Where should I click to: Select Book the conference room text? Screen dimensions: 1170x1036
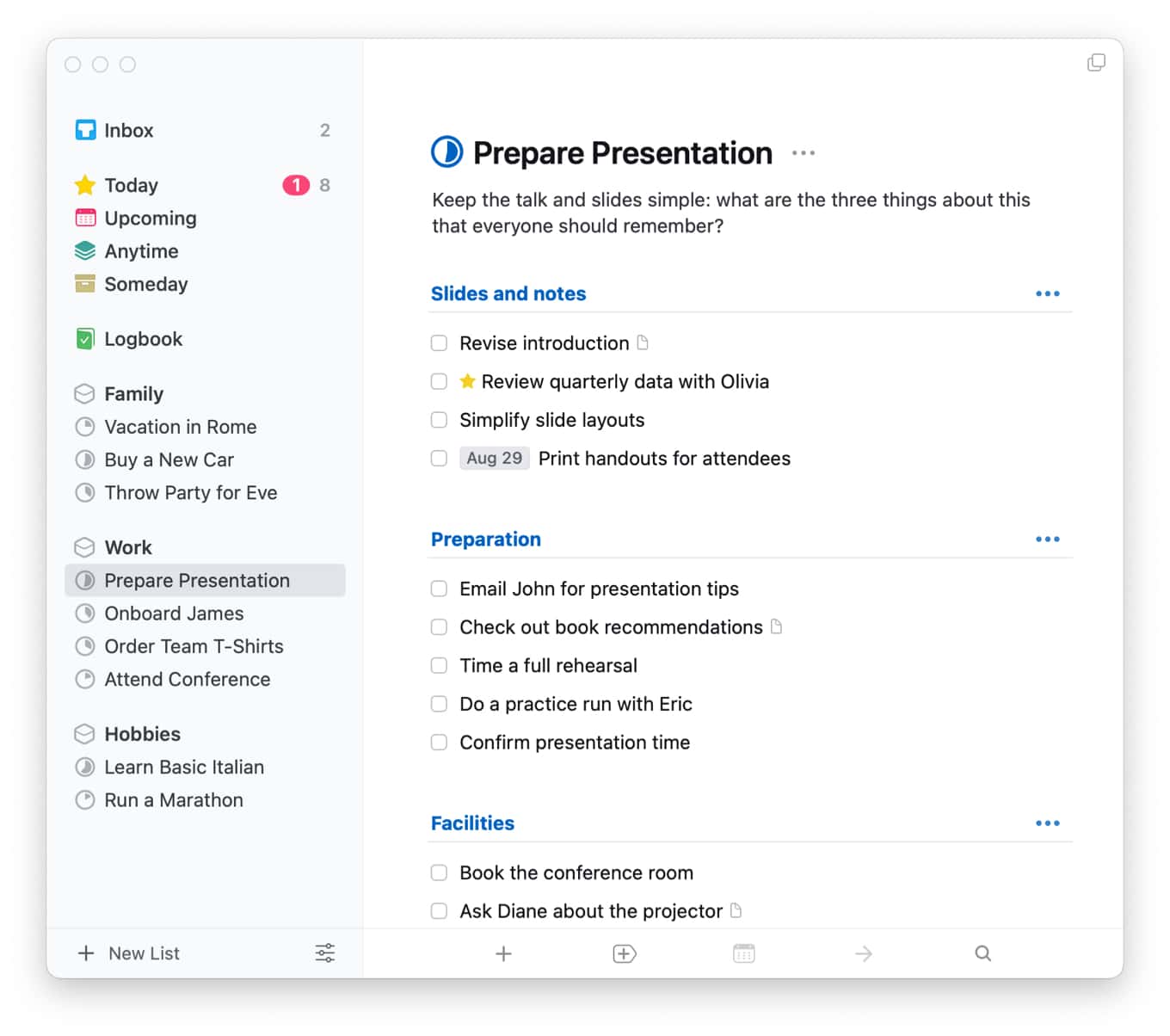(x=576, y=873)
